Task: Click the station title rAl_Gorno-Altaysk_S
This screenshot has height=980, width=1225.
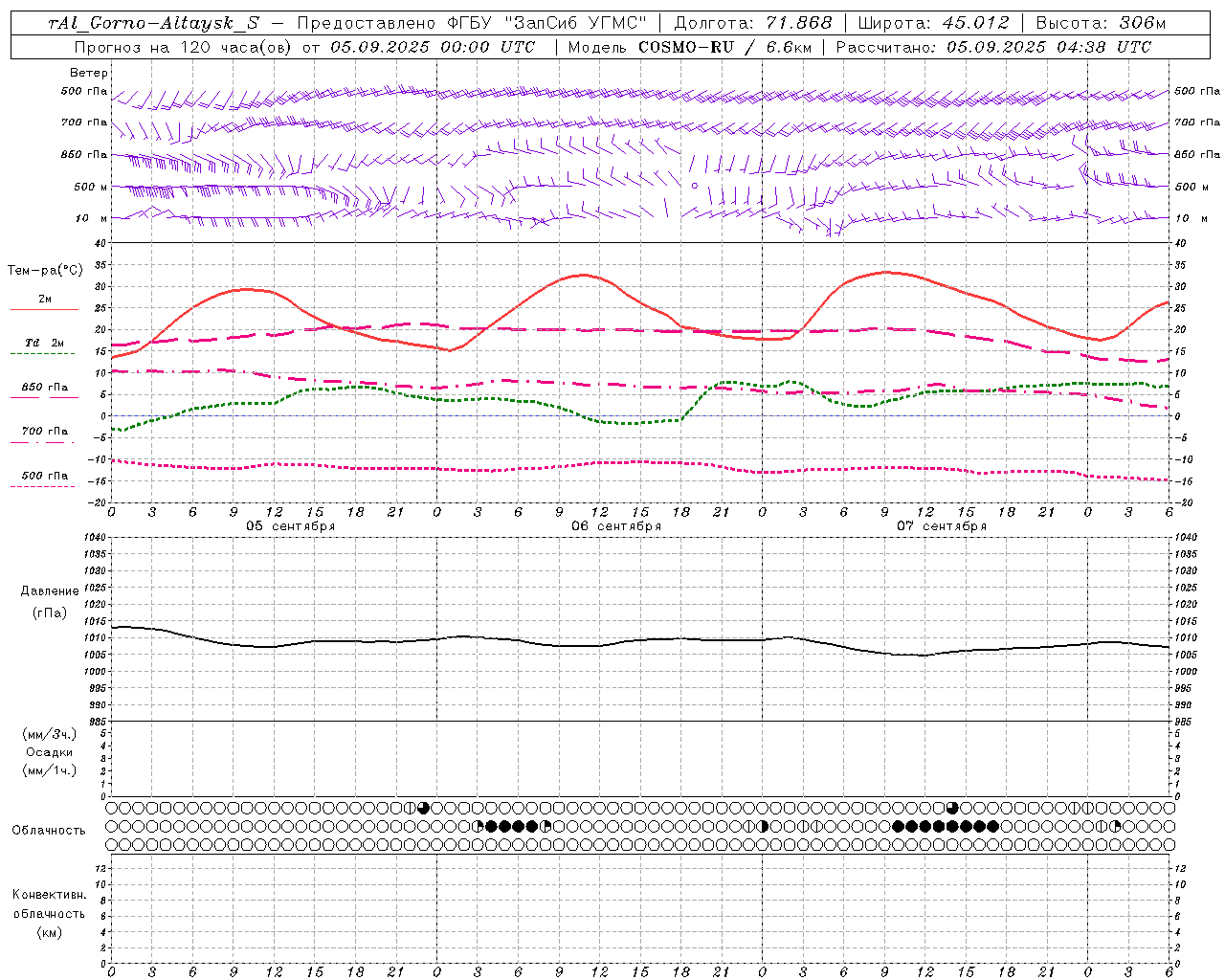Action: point(153,23)
